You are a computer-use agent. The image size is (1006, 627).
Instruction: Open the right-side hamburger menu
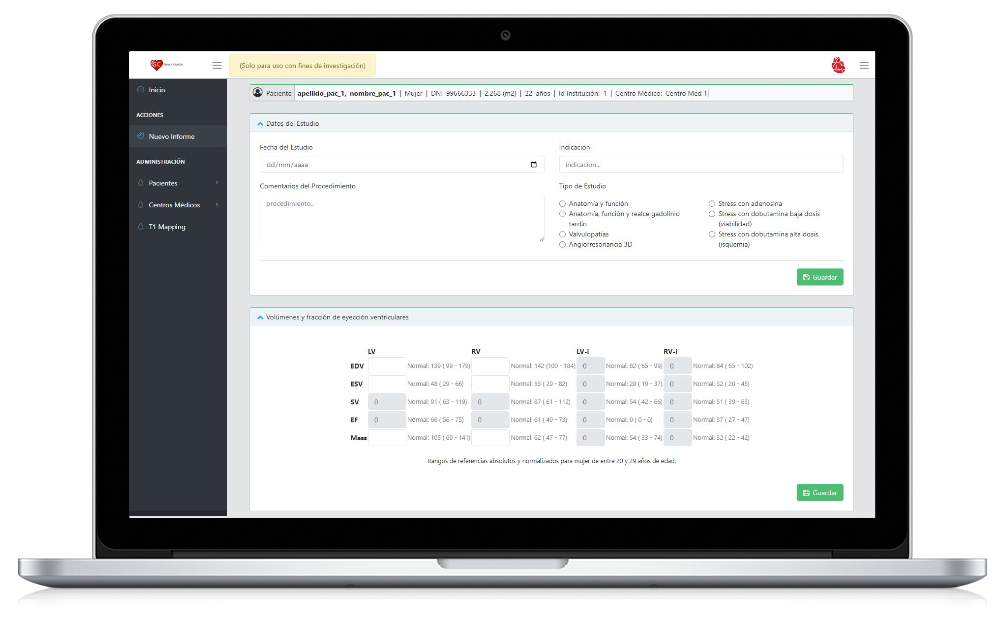[864, 65]
